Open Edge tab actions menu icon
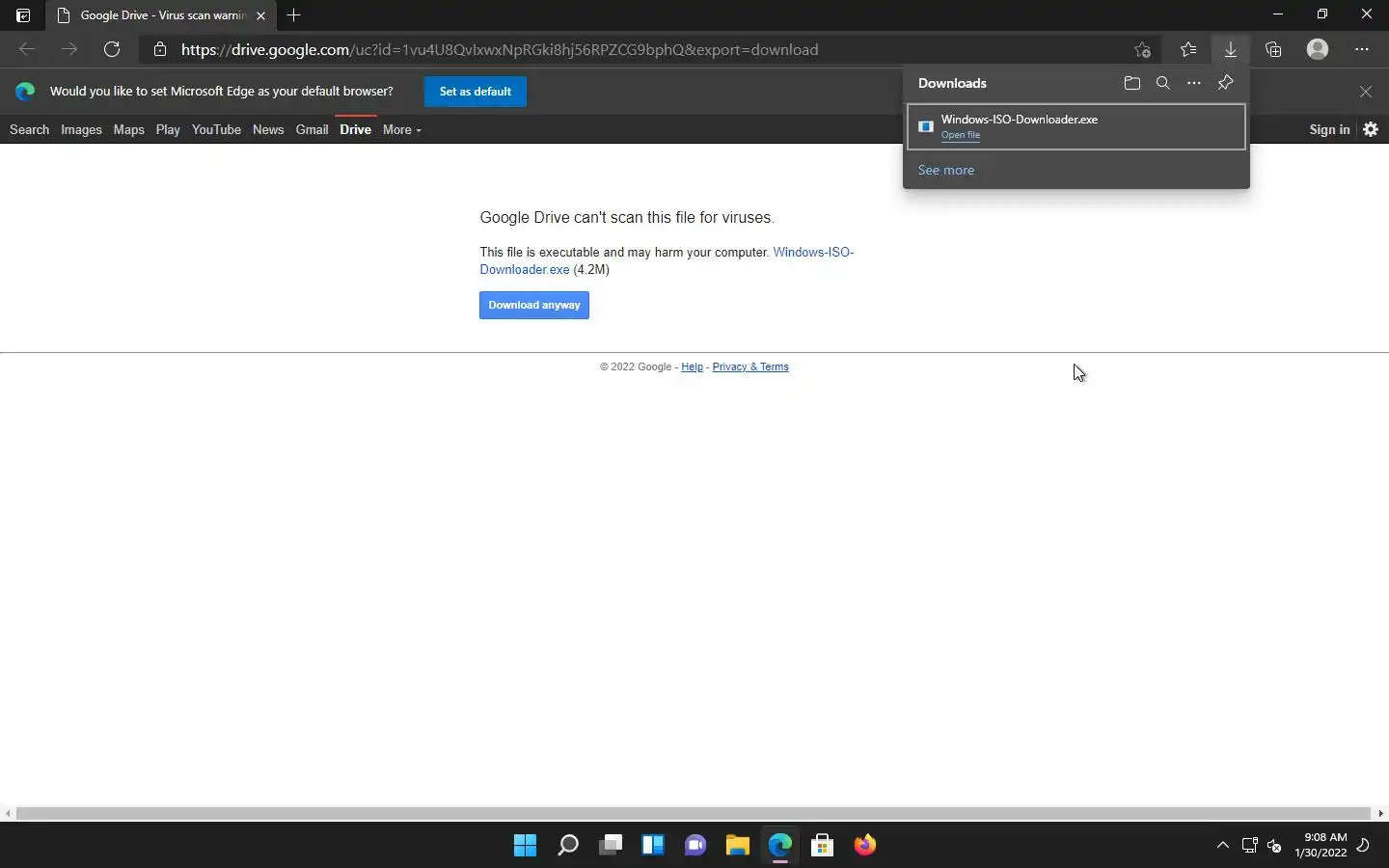This screenshot has width=1389, height=868. point(23,15)
